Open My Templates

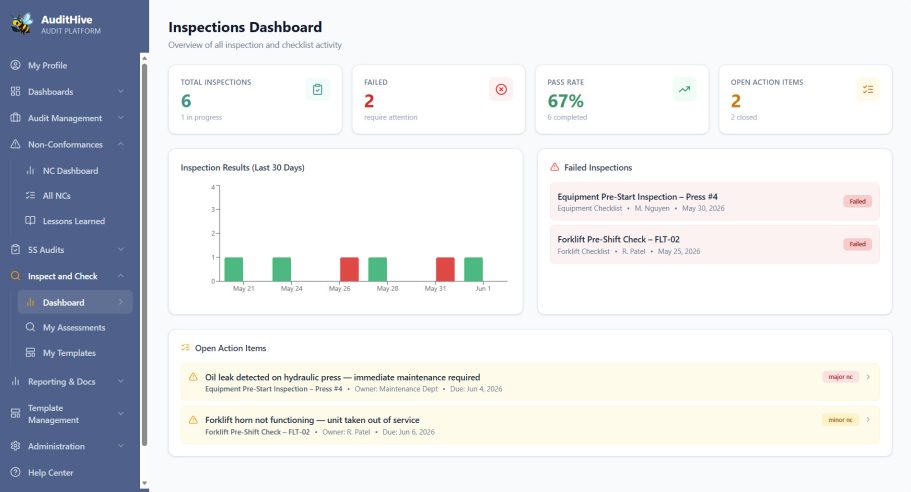pyautogui.click(x=69, y=353)
